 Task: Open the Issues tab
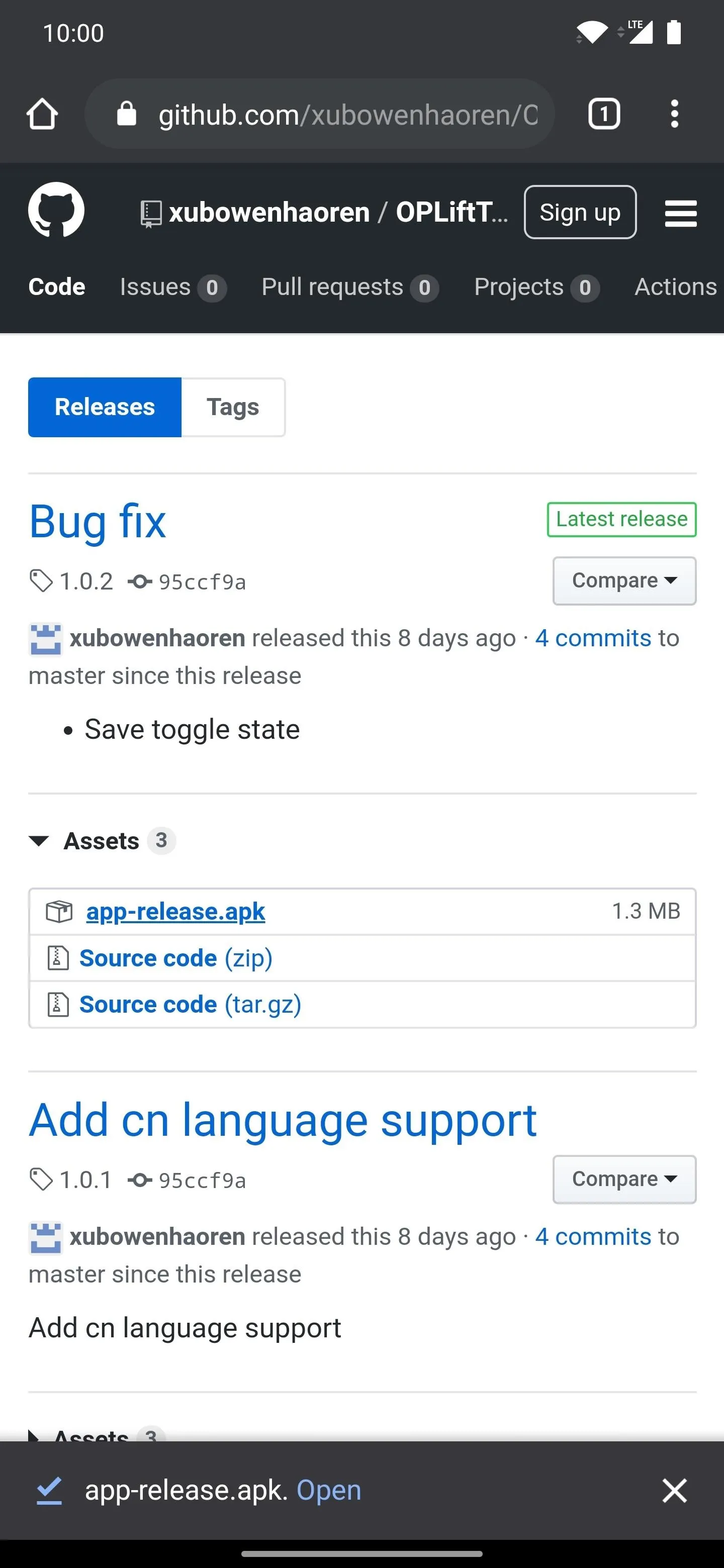pyautogui.click(x=173, y=287)
